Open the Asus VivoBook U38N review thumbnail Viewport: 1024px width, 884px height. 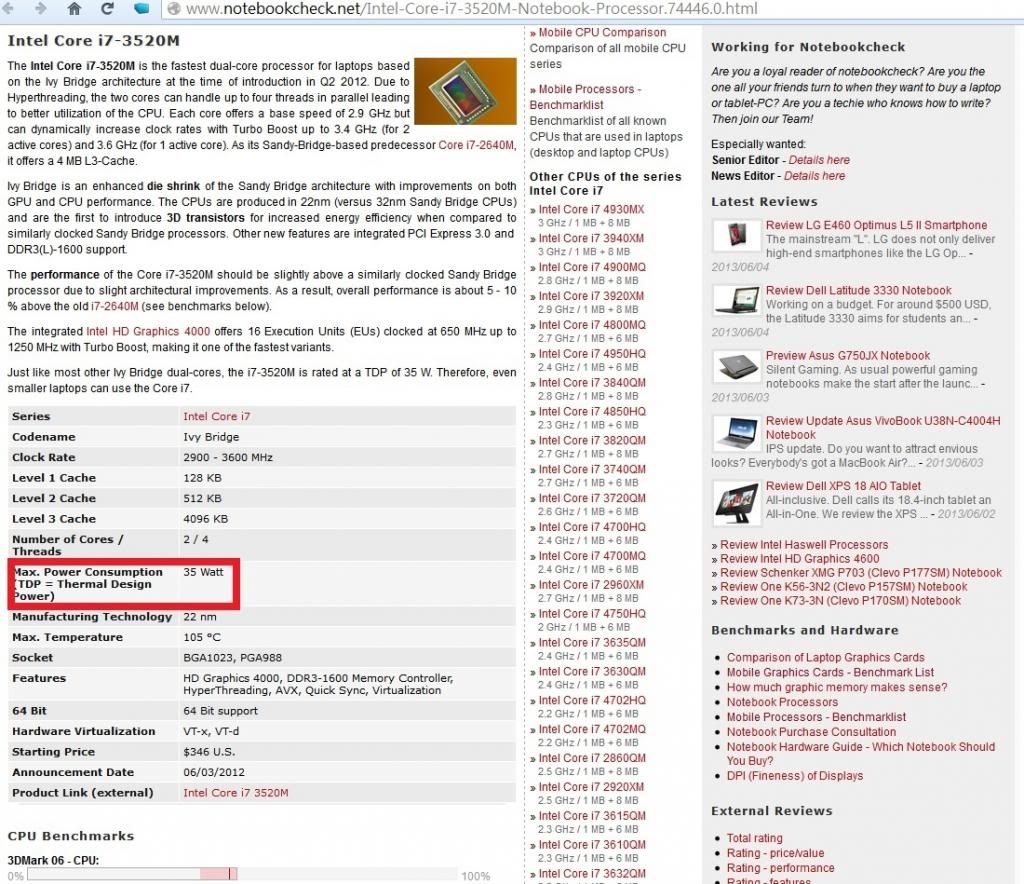[737, 432]
